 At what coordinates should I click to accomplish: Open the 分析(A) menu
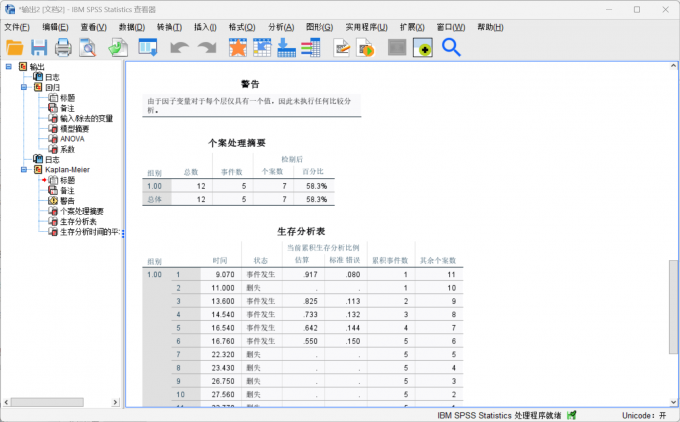point(281,27)
